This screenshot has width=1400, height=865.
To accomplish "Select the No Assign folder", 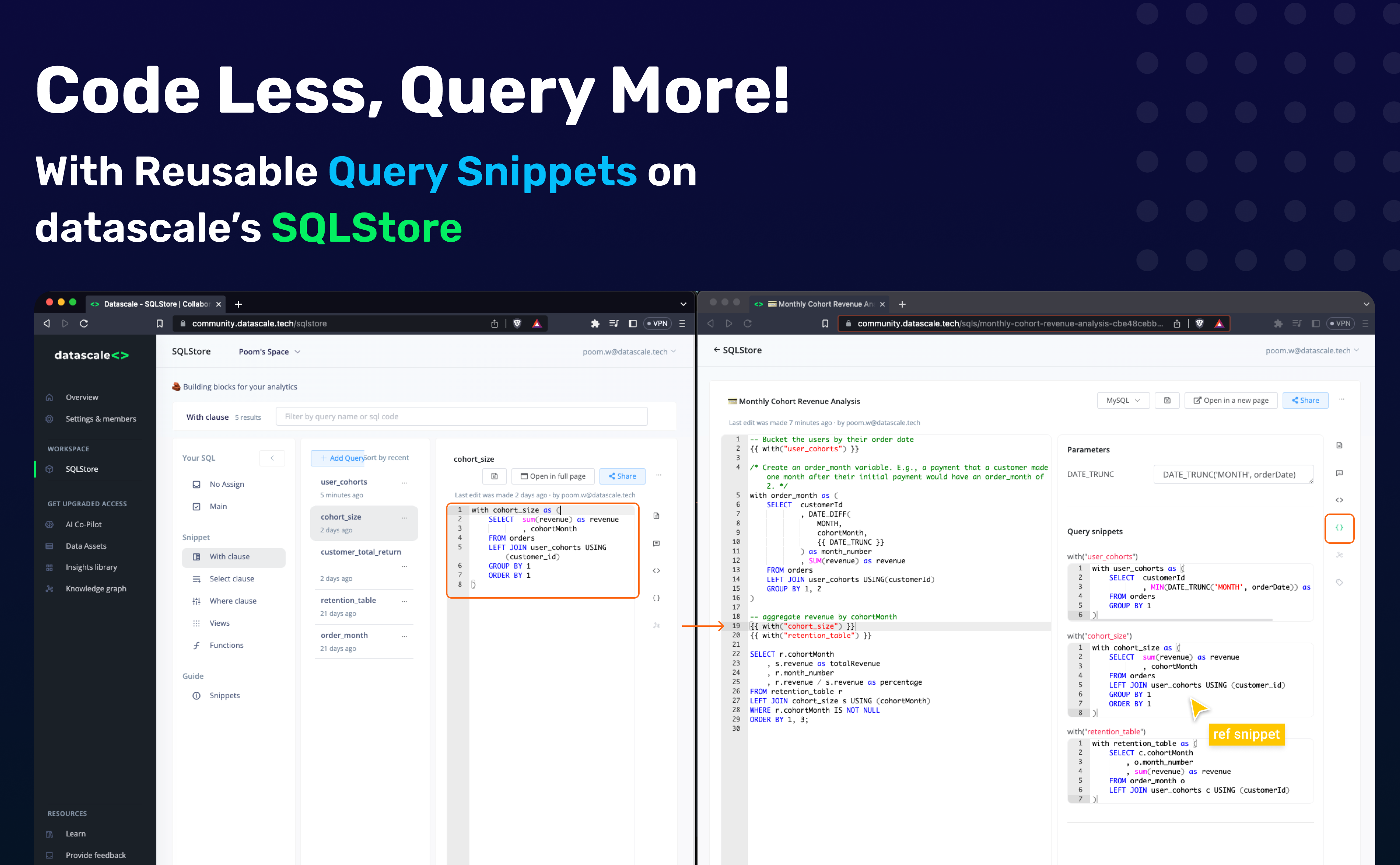I will coord(226,485).
